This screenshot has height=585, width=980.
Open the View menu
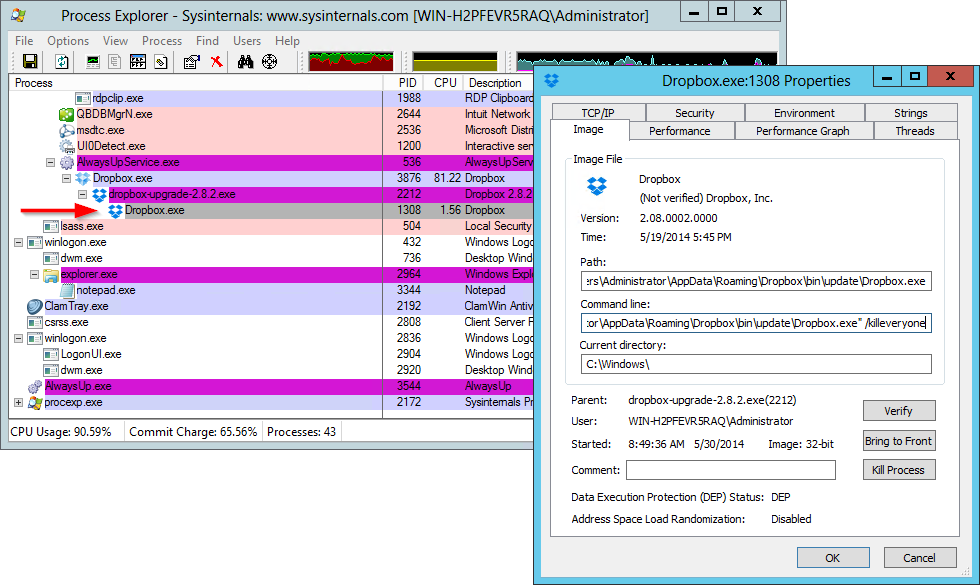coord(116,41)
